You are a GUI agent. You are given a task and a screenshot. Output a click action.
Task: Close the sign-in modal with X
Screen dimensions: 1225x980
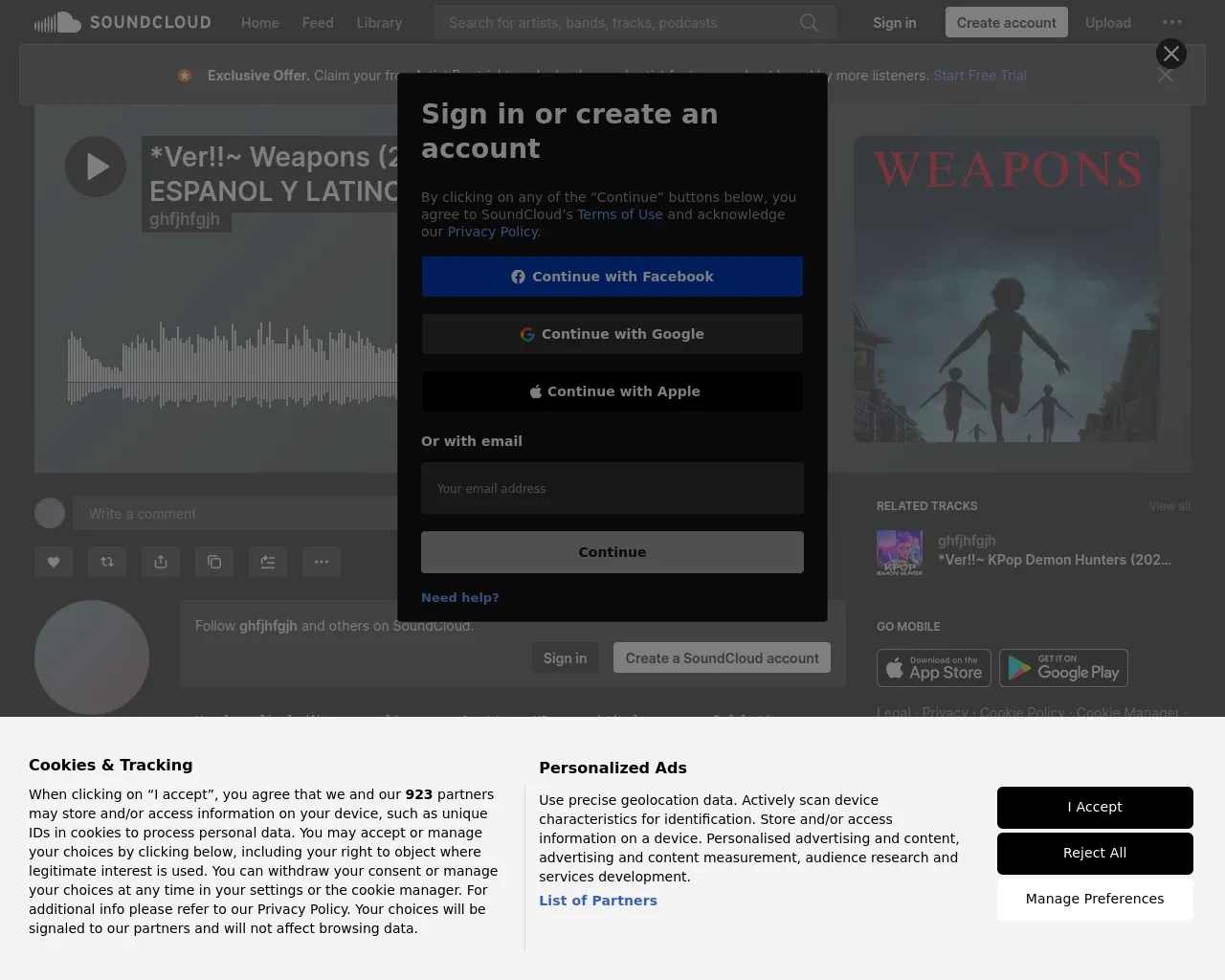point(1170,54)
